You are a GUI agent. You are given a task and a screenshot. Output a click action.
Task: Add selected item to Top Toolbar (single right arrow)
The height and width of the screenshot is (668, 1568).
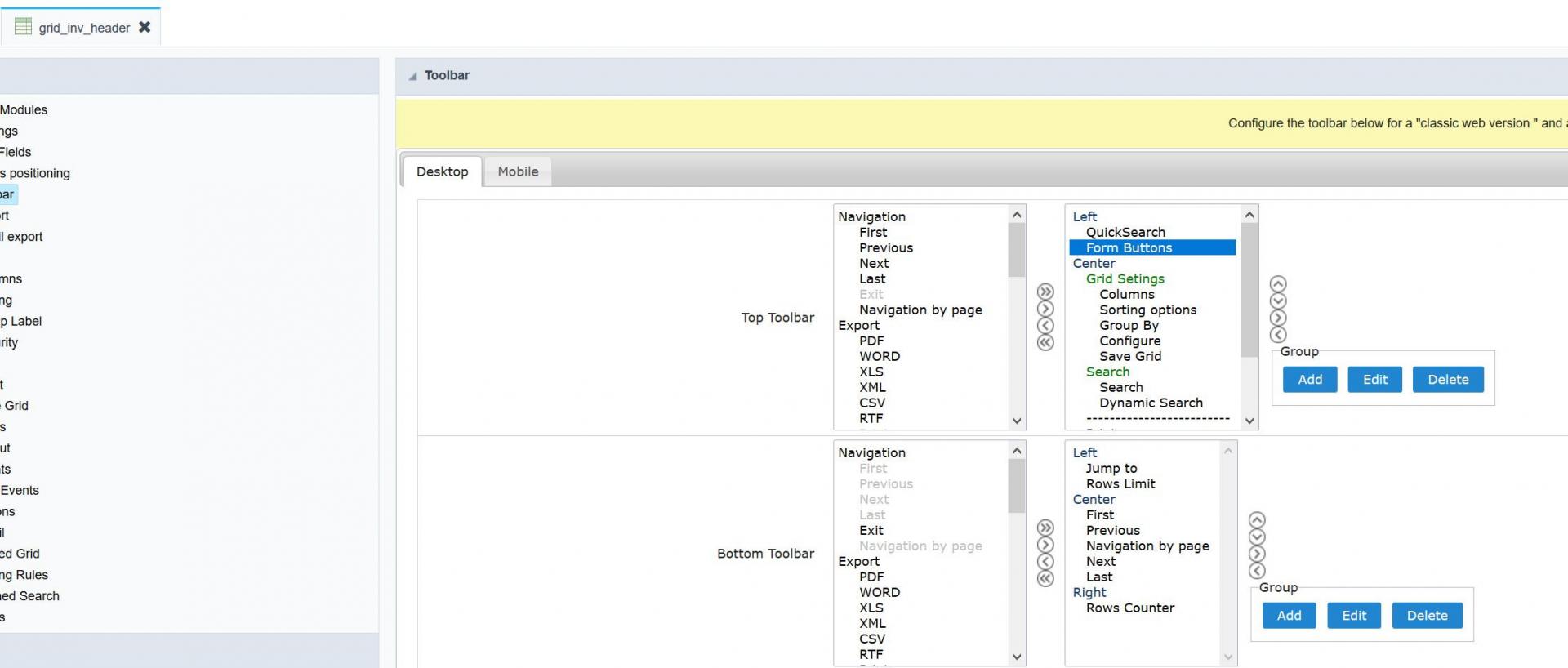(1045, 309)
